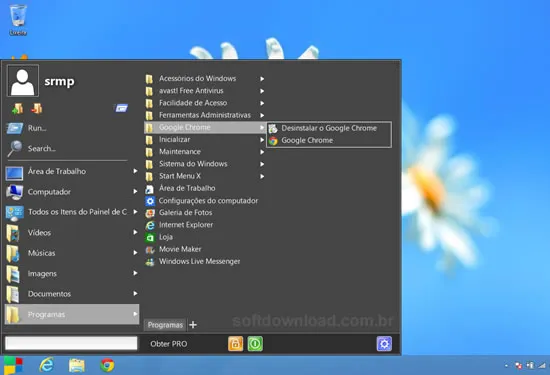Image resolution: width=550 pixels, height=375 pixels.
Task: Click the green Loja store icon
Action: coord(150,237)
